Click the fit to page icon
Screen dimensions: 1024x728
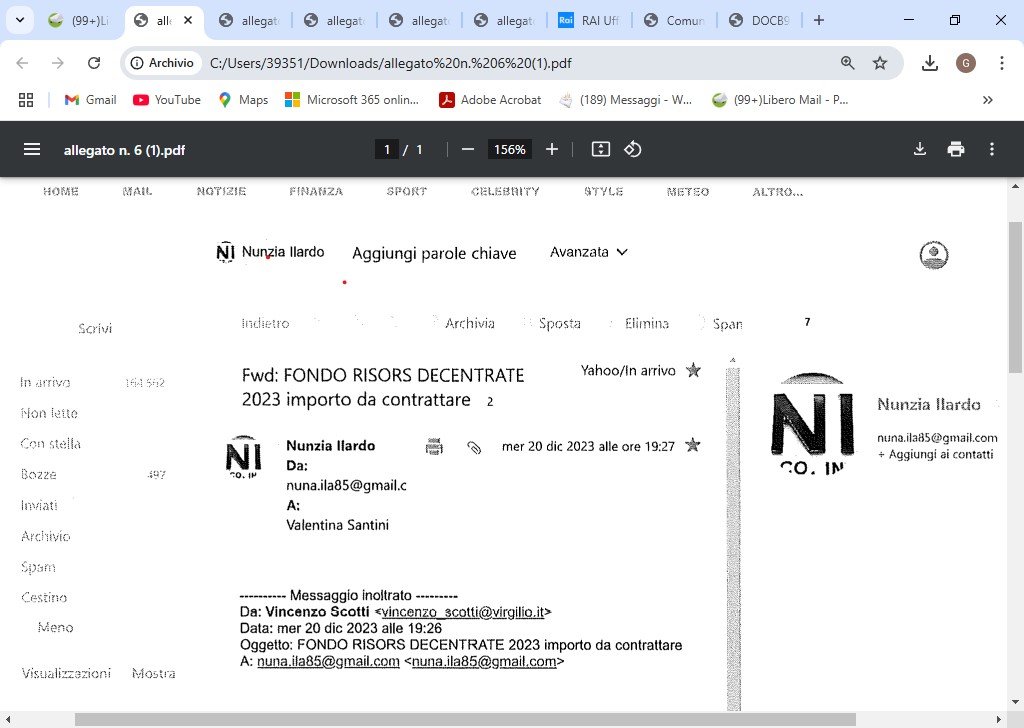(x=600, y=149)
